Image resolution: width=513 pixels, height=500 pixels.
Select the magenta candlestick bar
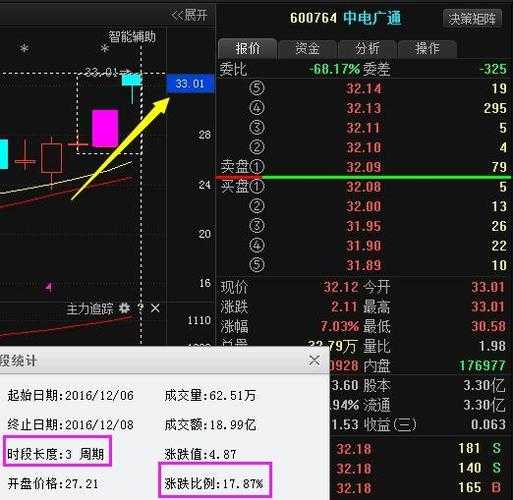(105, 128)
